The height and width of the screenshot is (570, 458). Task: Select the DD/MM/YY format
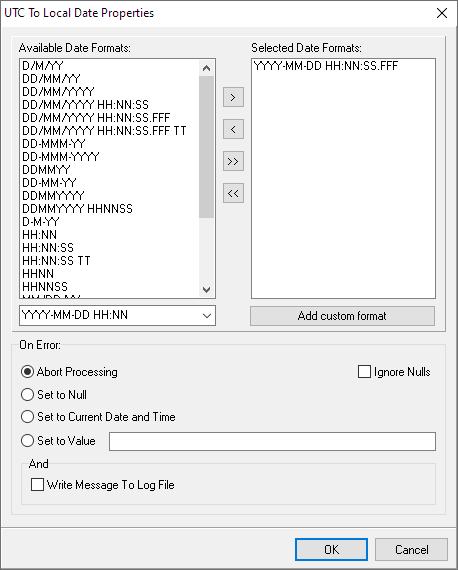tap(51, 79)
